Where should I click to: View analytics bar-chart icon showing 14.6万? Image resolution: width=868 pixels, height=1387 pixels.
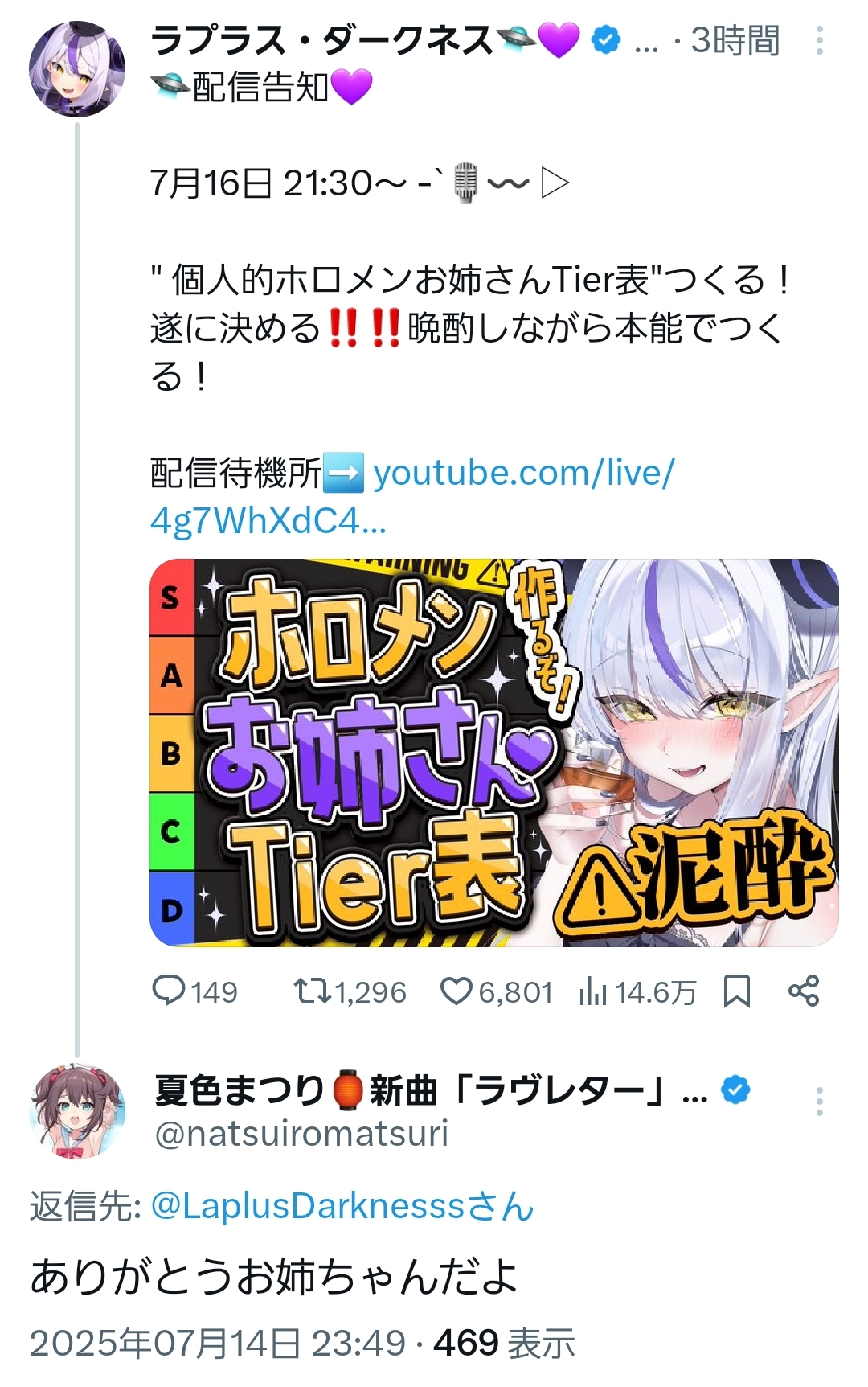coord(592,991)
